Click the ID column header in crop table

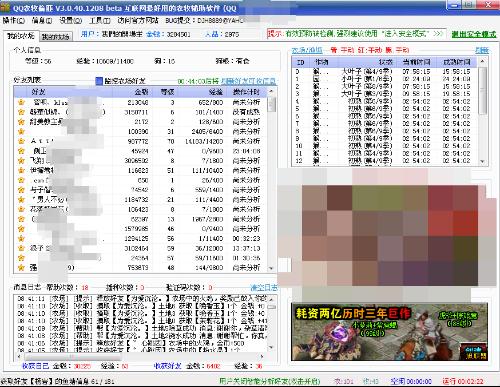(300, 62)
